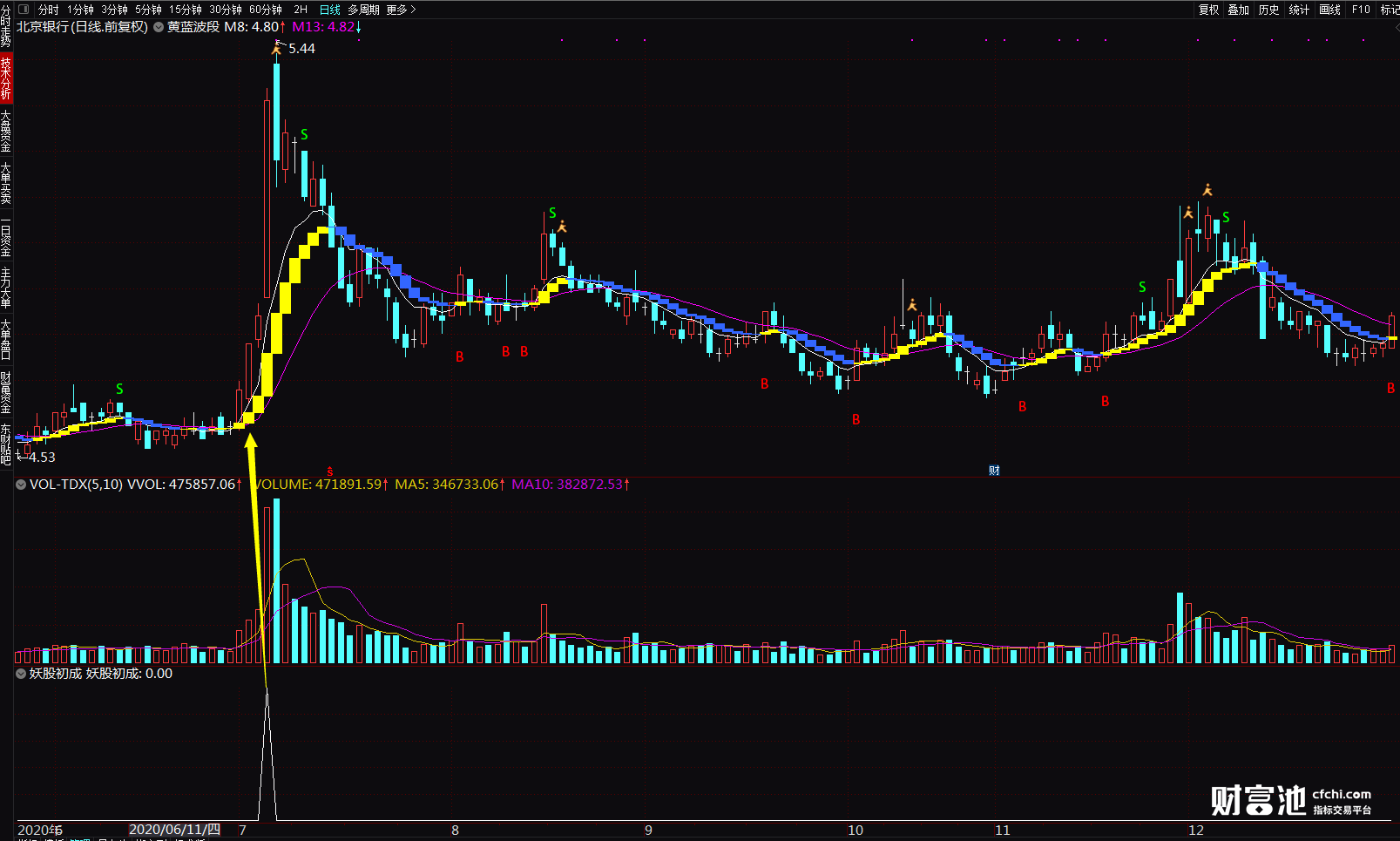The width and height of the screenshot is (1400, 841).
Task: Open the 大单盘口 sidebar tab
Action: coord(6,340)
